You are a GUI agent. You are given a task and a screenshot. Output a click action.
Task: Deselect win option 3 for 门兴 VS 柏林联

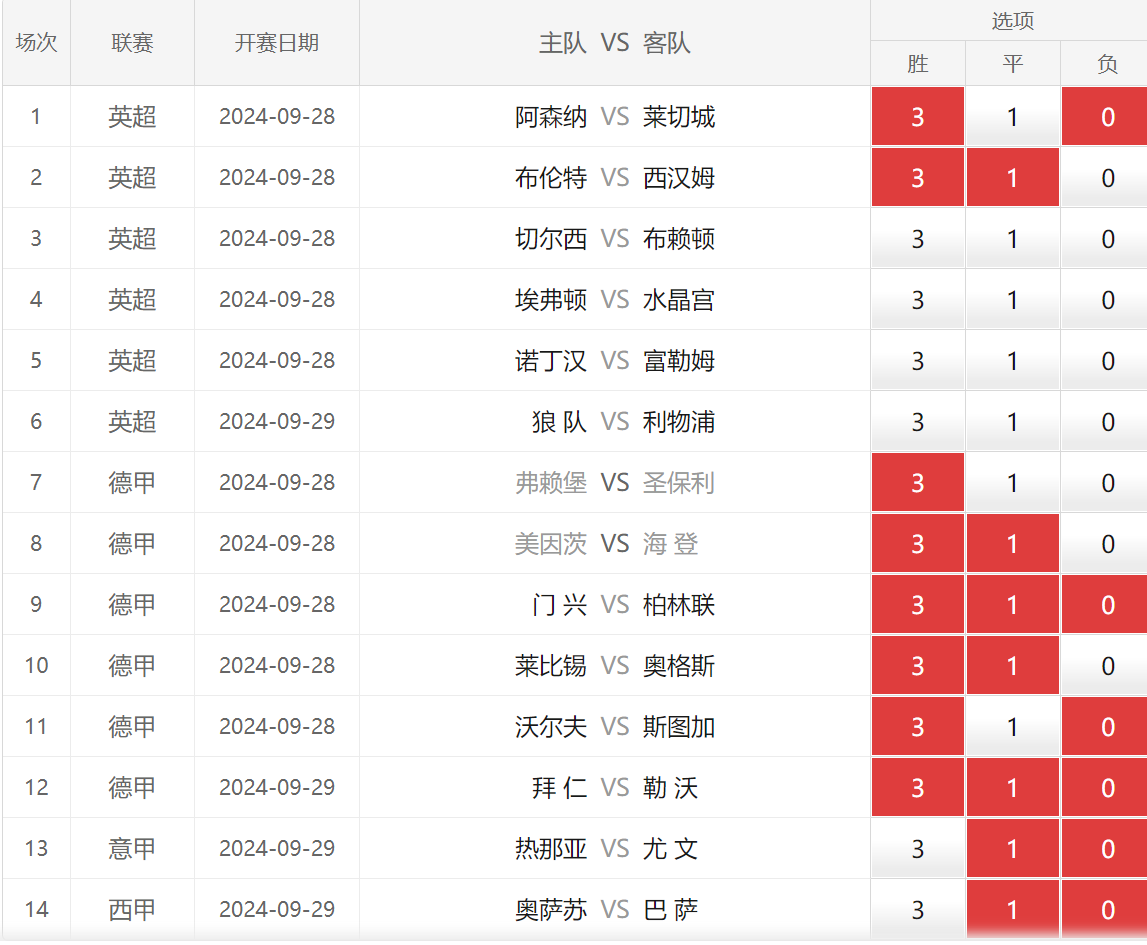tap(917, 604)
